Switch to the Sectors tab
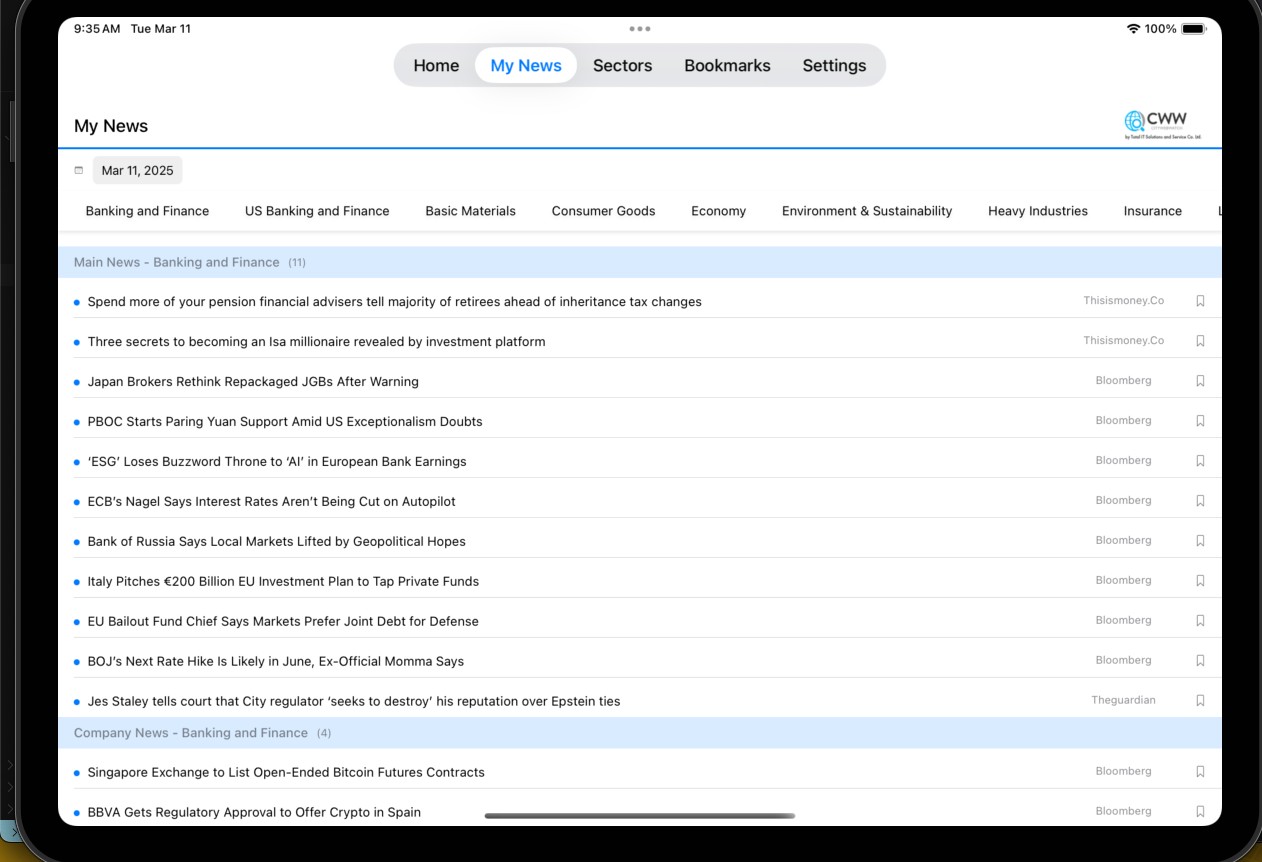 (622, 65)
